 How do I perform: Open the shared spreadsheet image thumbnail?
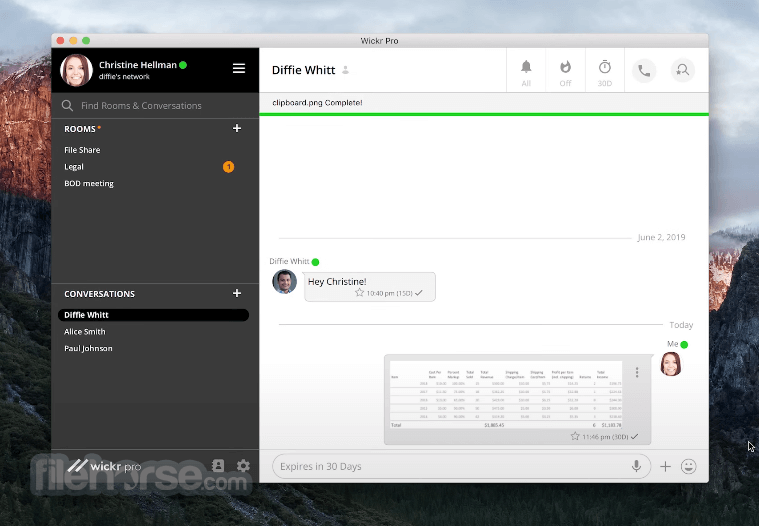tap(506, 395)
